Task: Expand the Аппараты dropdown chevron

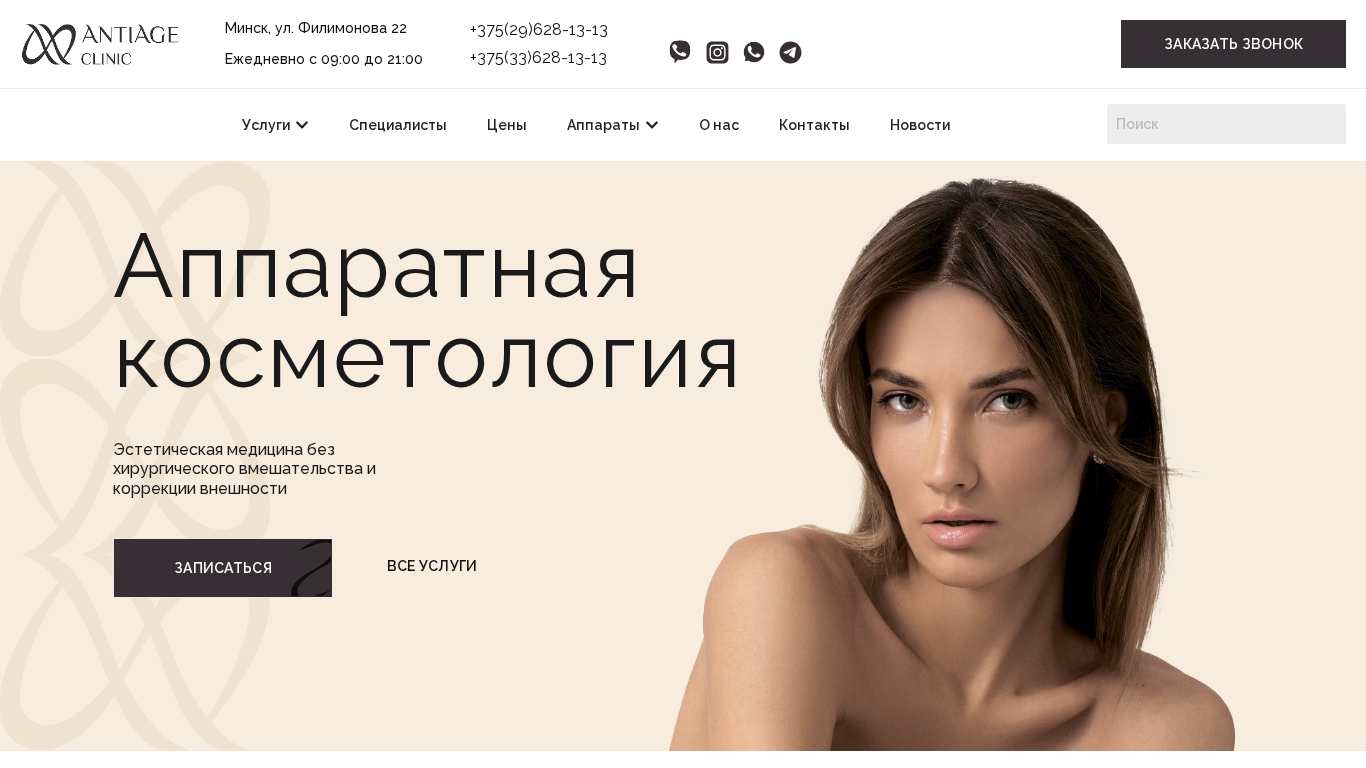Action: click(x=652, y=124)
